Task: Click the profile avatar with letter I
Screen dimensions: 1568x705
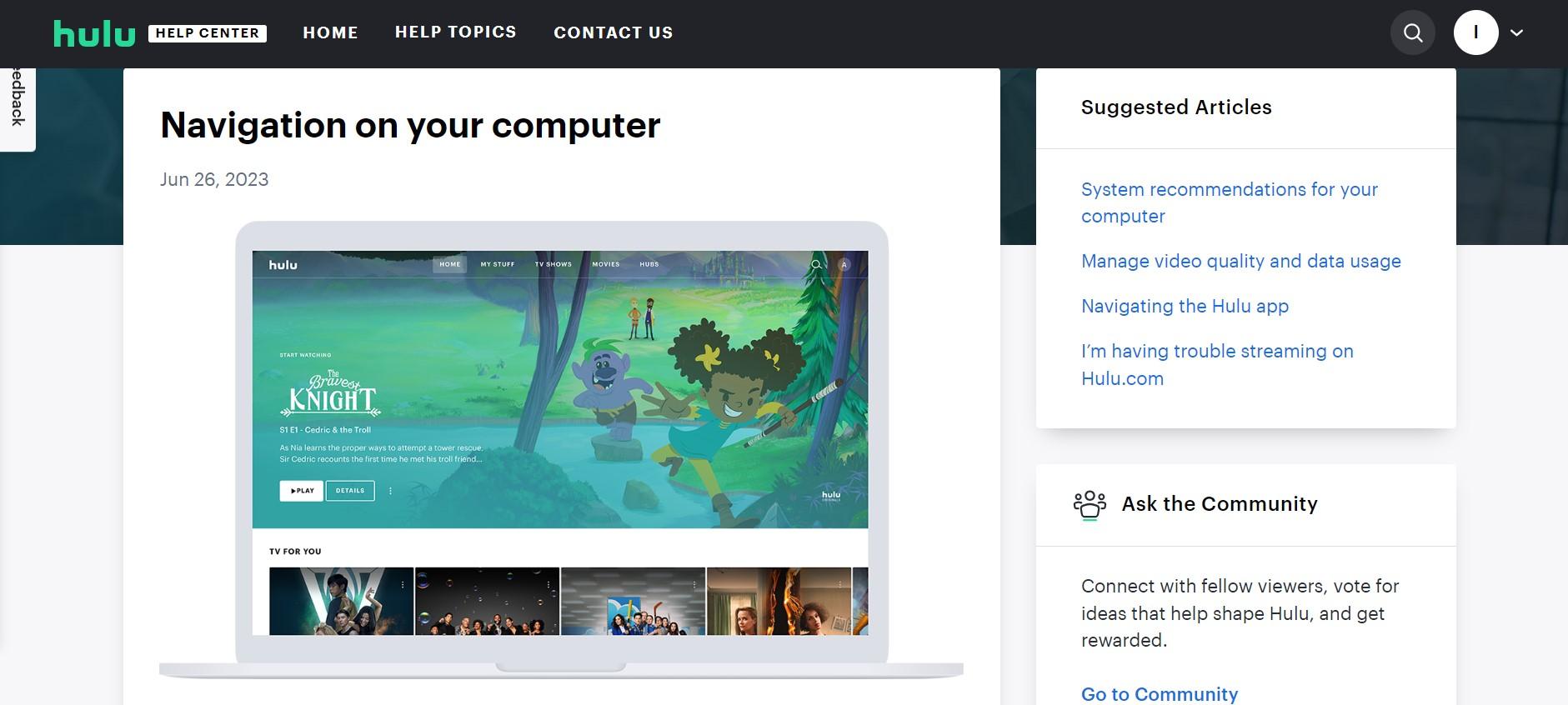Action: (x=1476, y=32)
